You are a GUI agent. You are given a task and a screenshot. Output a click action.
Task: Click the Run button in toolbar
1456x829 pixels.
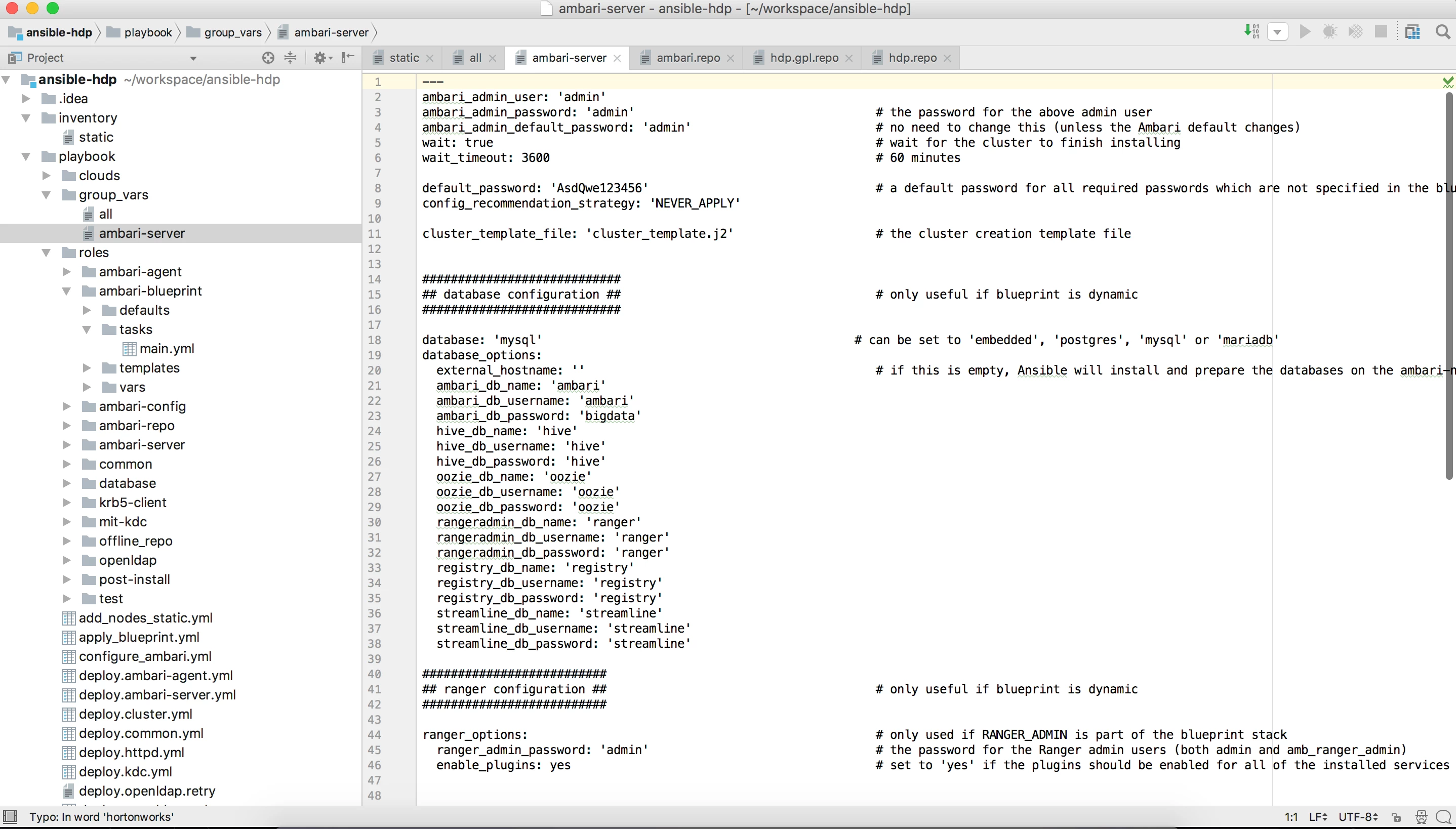[x=1305, y=32]
